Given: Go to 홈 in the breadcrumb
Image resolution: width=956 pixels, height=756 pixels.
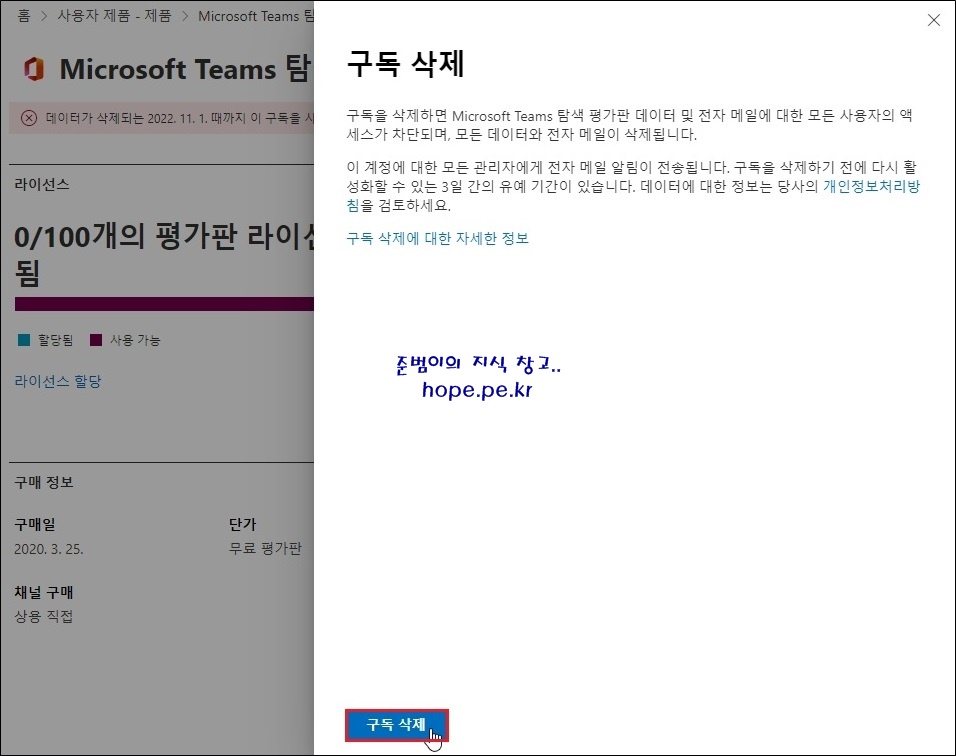Looking at the screenshot, I should click(24, 16).
